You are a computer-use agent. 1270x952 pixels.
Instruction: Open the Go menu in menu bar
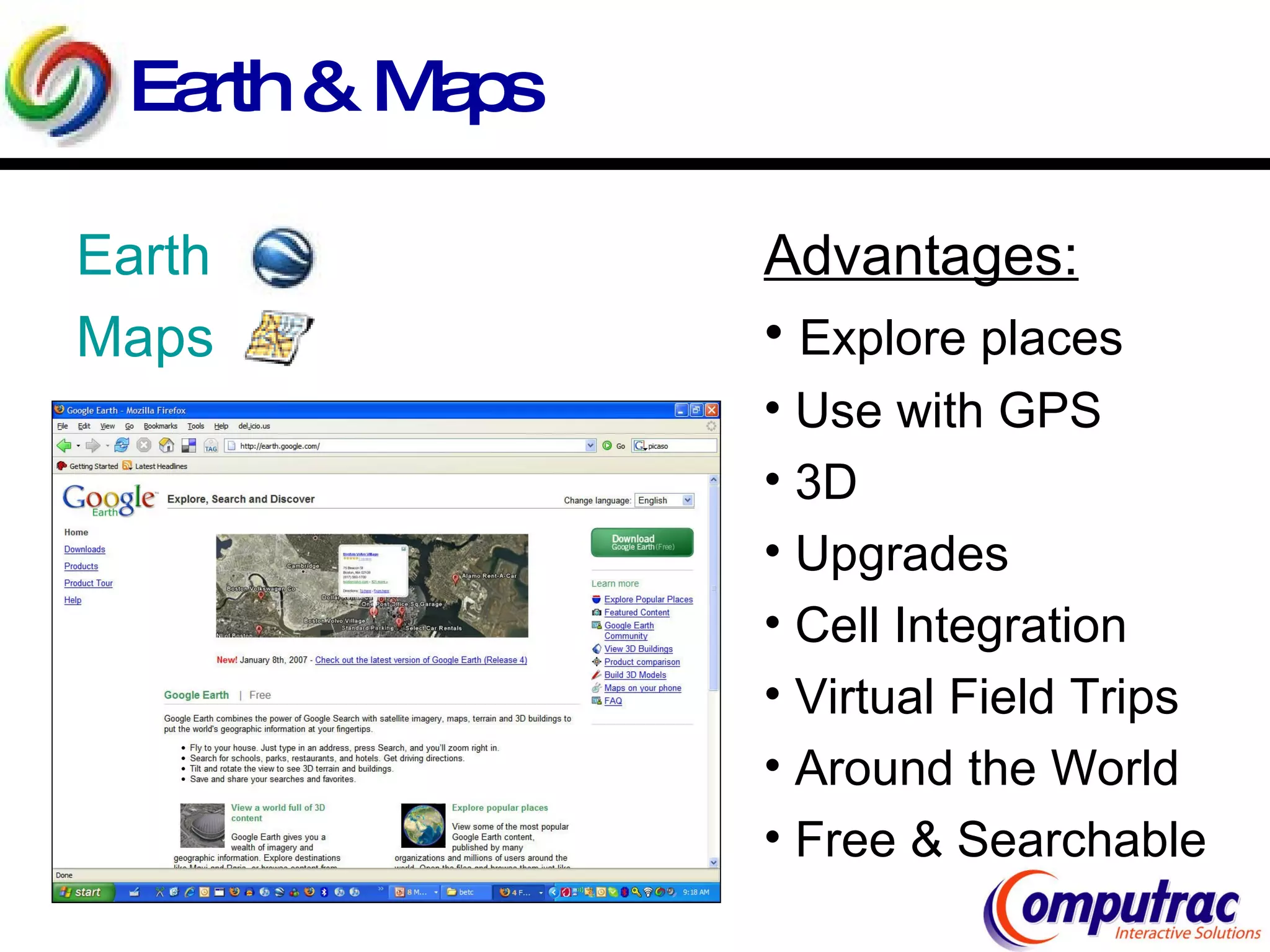129,426
